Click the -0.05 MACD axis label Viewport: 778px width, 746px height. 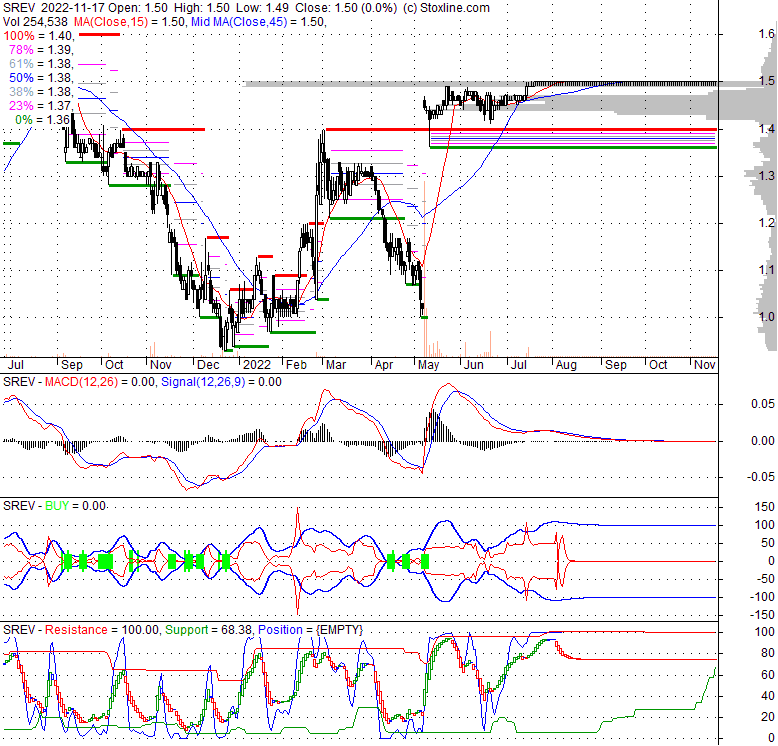pyautogui.click(x=761, y=477)
